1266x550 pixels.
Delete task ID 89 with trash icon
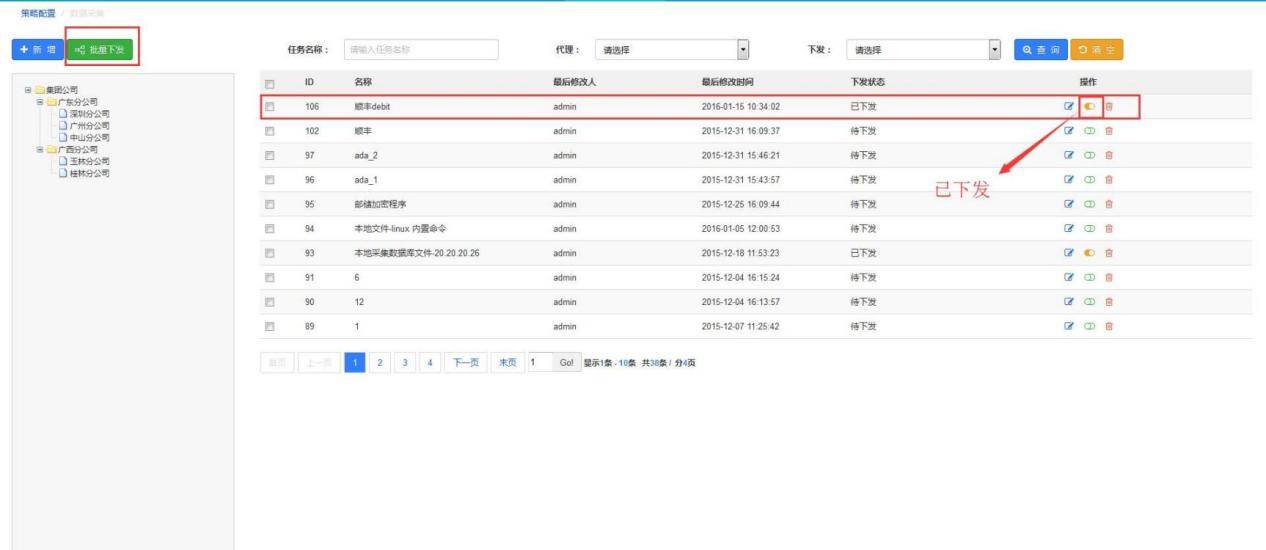[1108, 326]
